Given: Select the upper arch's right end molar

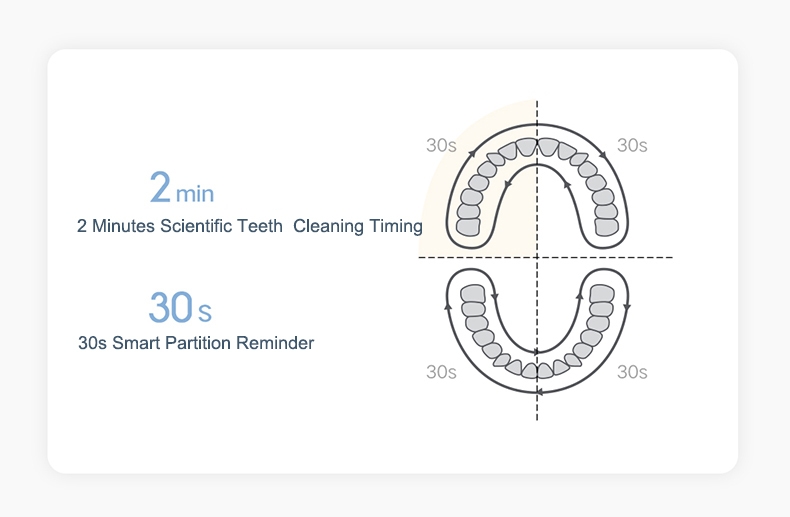Looking at the screenshot, I should (x=606, y=227).
